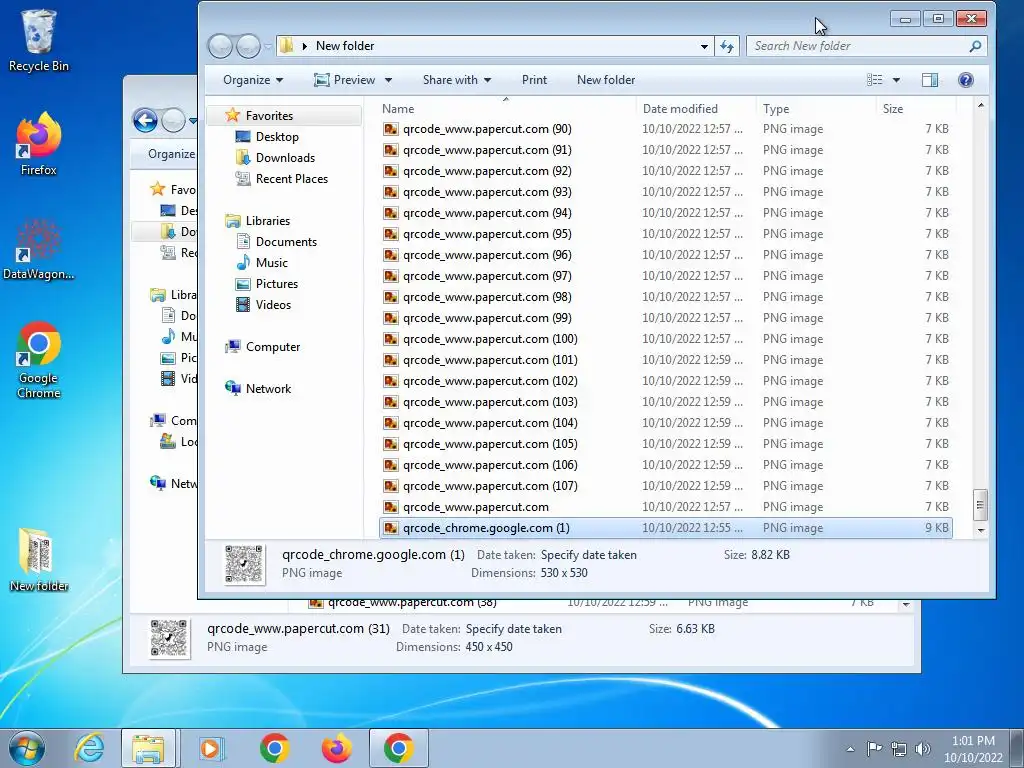Sort by Type column header
1024x768 pixels.
tap(816, 108)
